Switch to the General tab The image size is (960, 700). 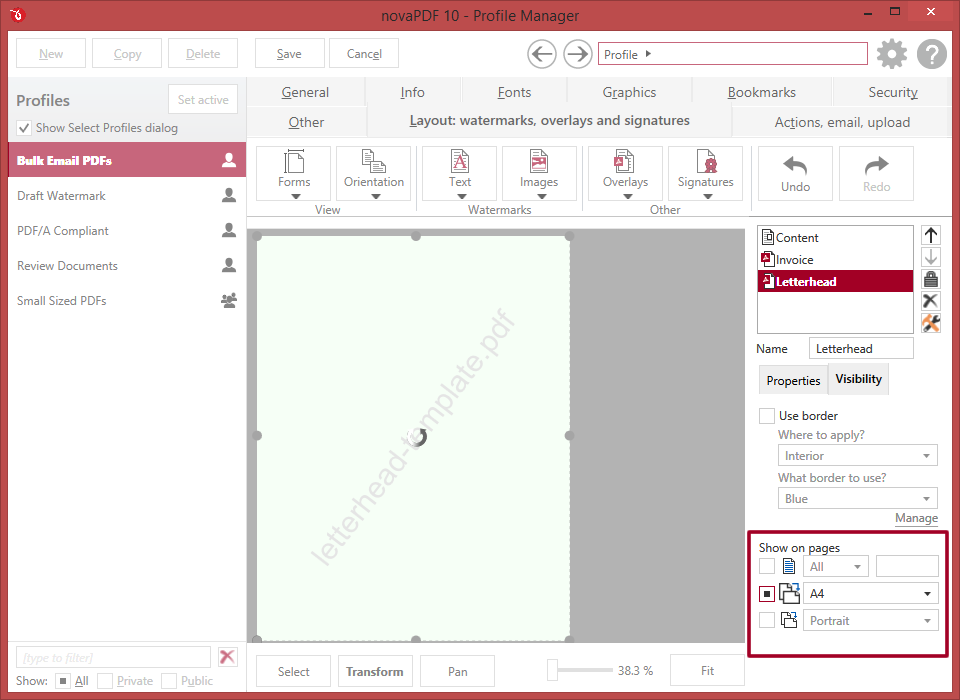tap(305, 92)
